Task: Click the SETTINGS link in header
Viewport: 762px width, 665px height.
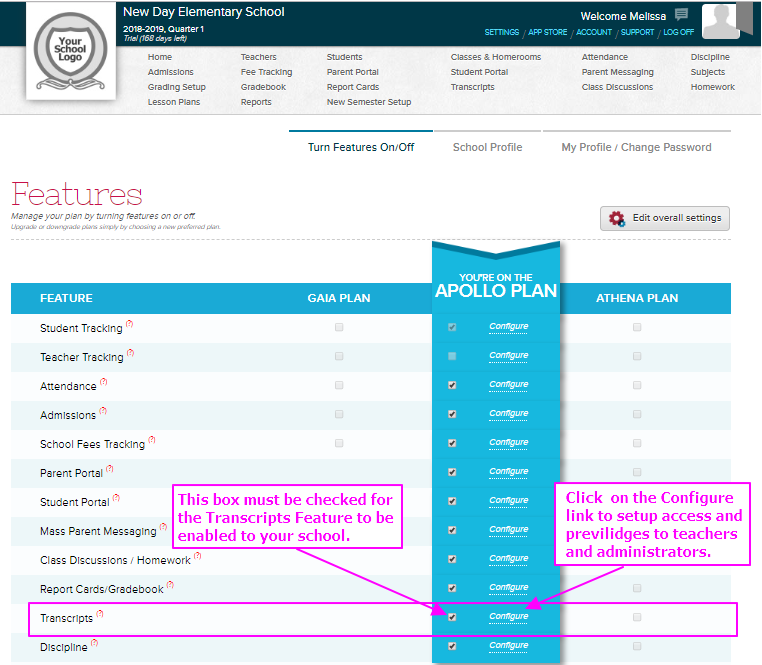Action: (x=502, y=32)
